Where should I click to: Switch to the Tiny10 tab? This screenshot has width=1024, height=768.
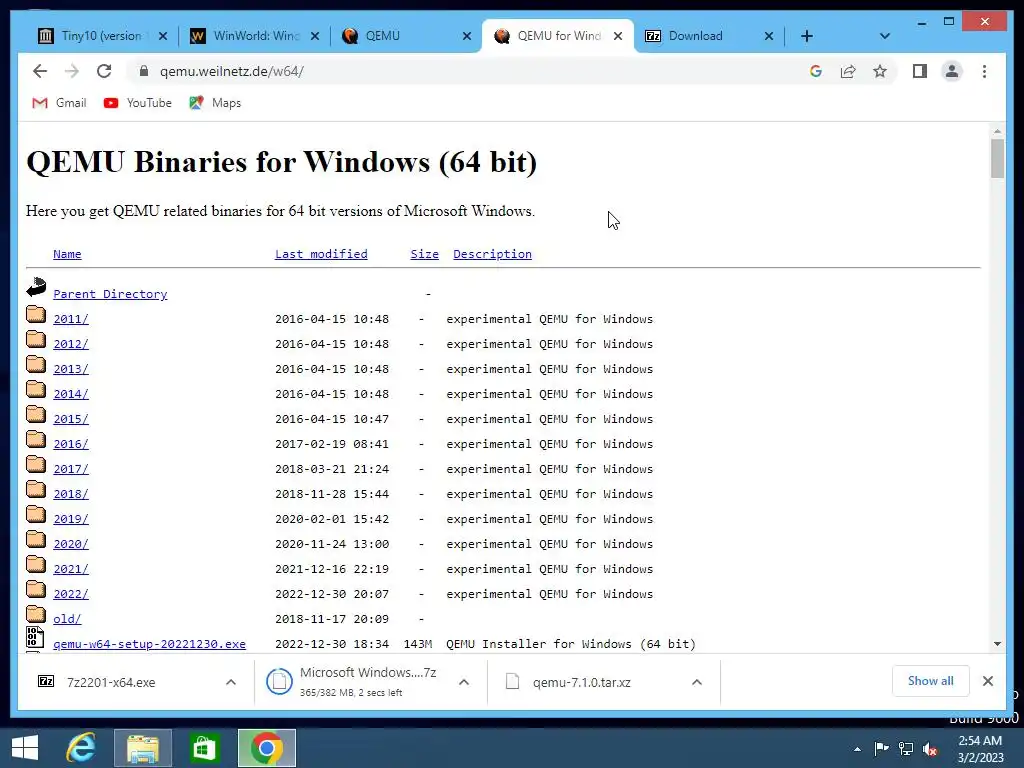pyautogui.click(x=101, y=36)
